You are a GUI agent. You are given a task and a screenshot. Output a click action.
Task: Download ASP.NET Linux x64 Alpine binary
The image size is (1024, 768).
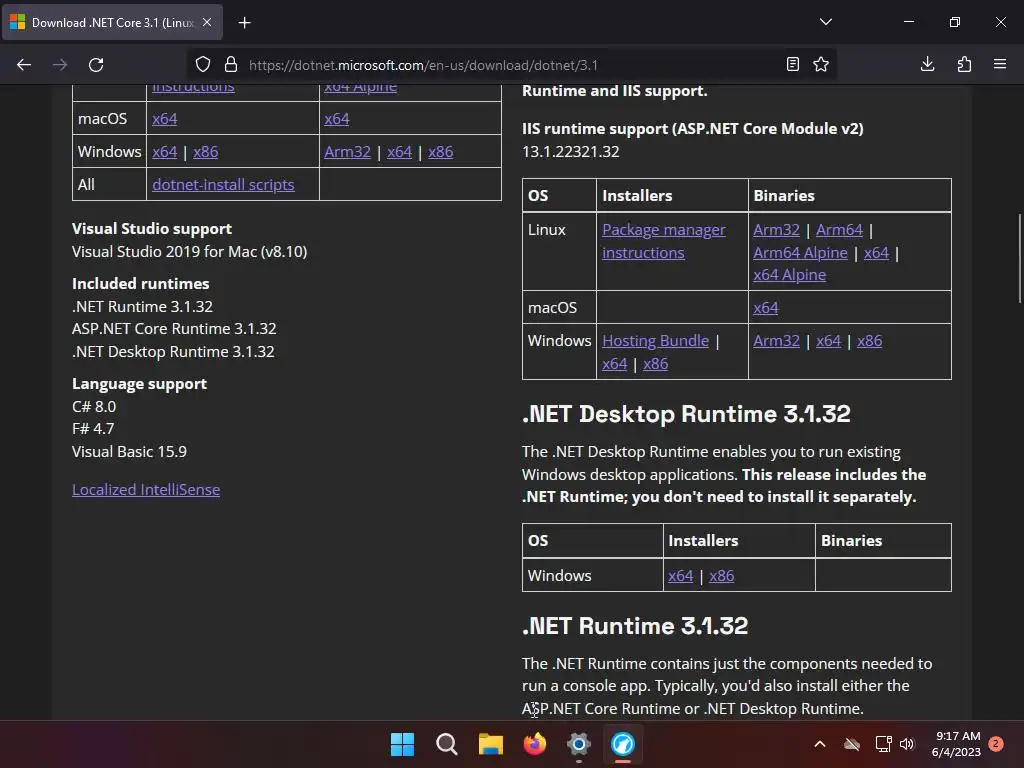tap(790, 275)
